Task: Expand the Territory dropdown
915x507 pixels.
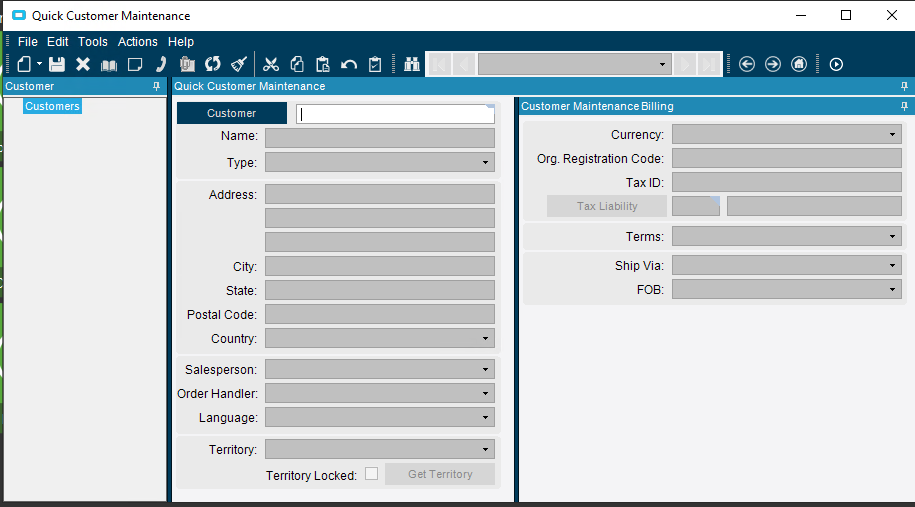Action: pos(485,449)
